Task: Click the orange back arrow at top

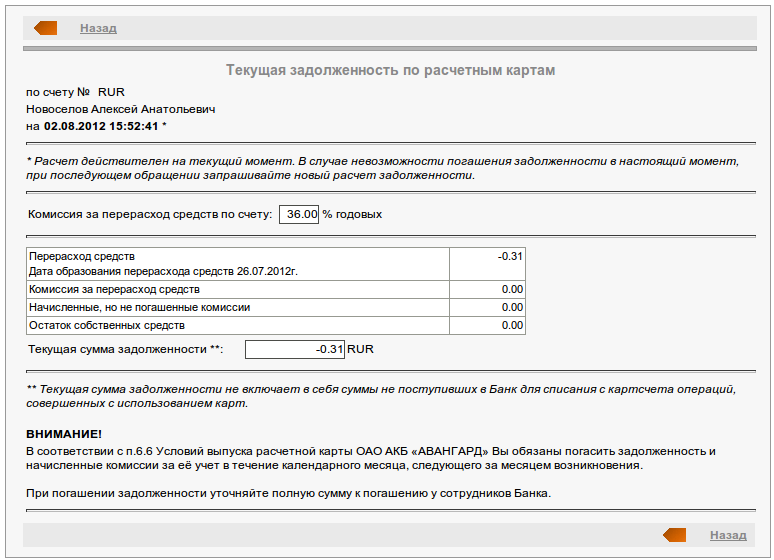Action: pos(46,28)
